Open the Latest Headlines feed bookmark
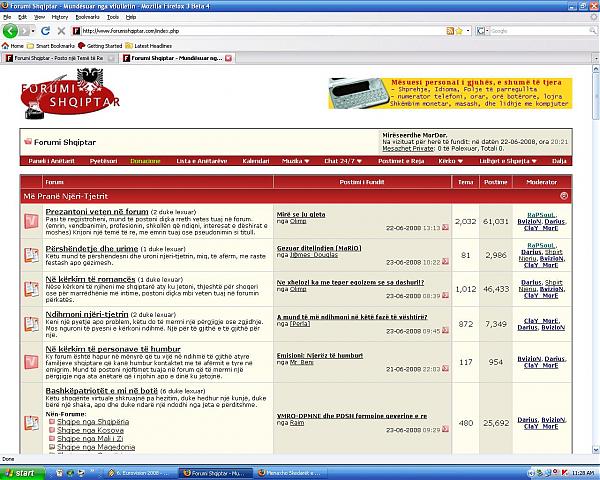 (148, 46)
